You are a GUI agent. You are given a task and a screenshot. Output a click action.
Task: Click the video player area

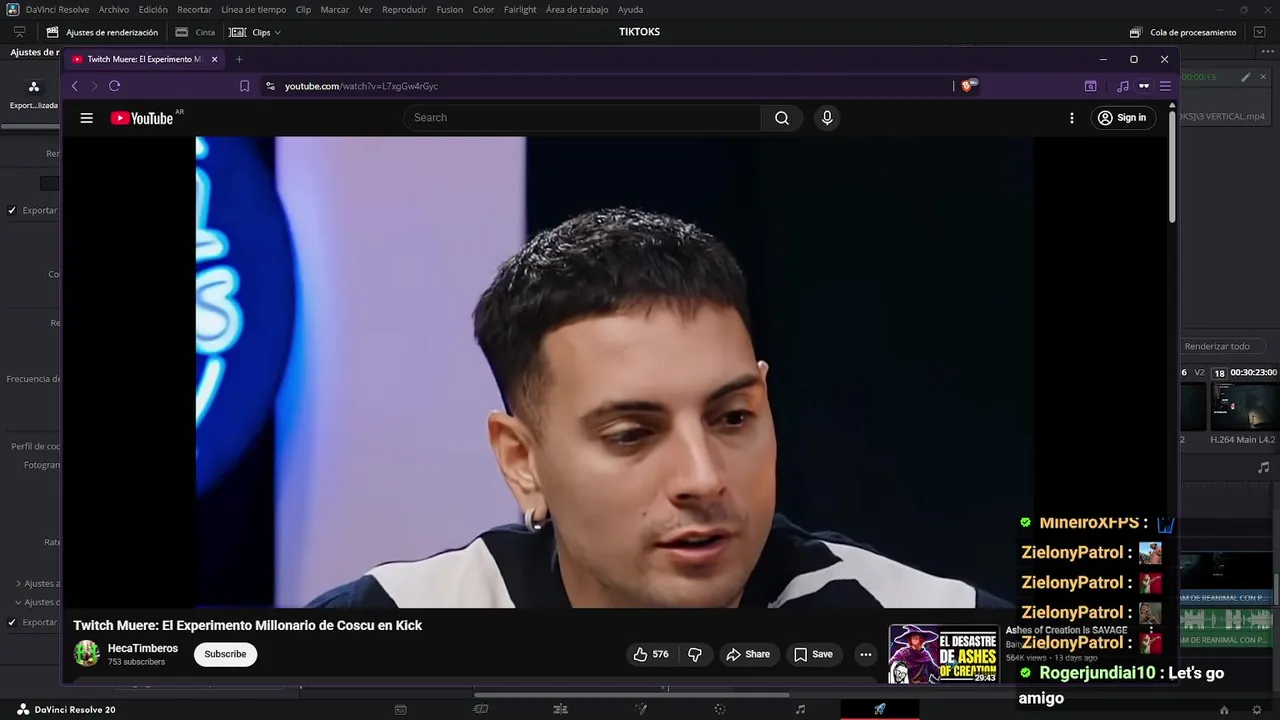point(614,372)
